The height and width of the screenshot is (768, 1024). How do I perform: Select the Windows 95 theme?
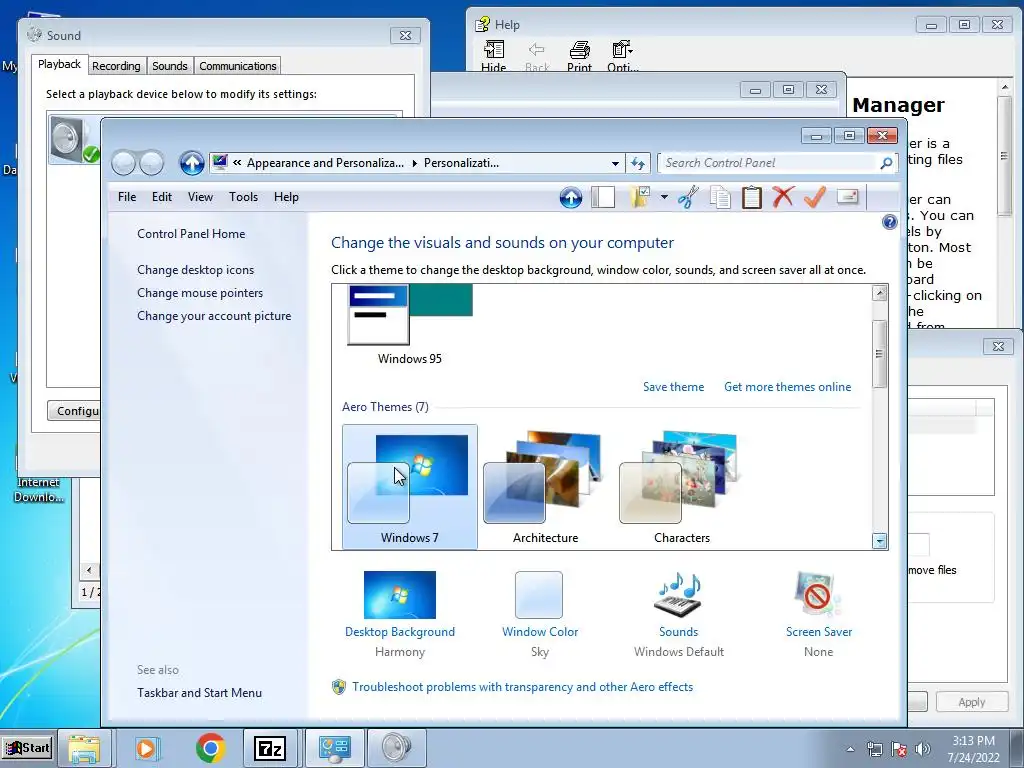409,325
